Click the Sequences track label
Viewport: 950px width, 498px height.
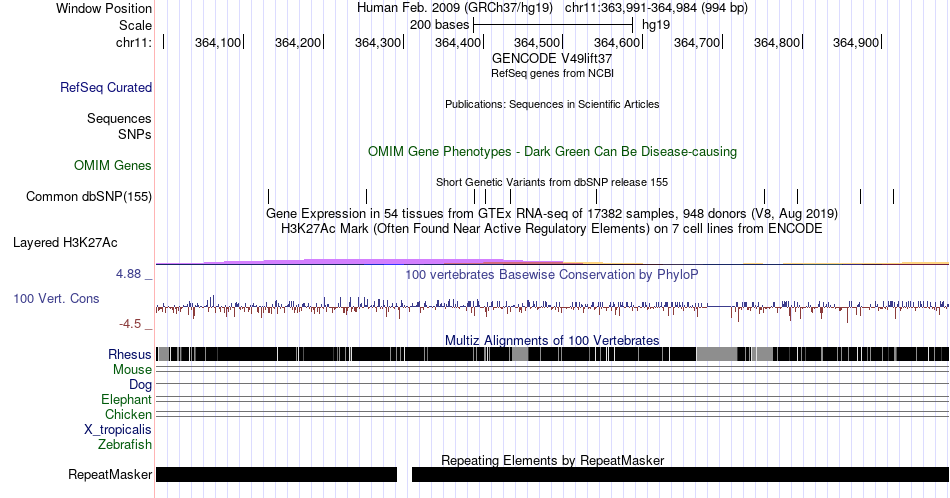119,119
